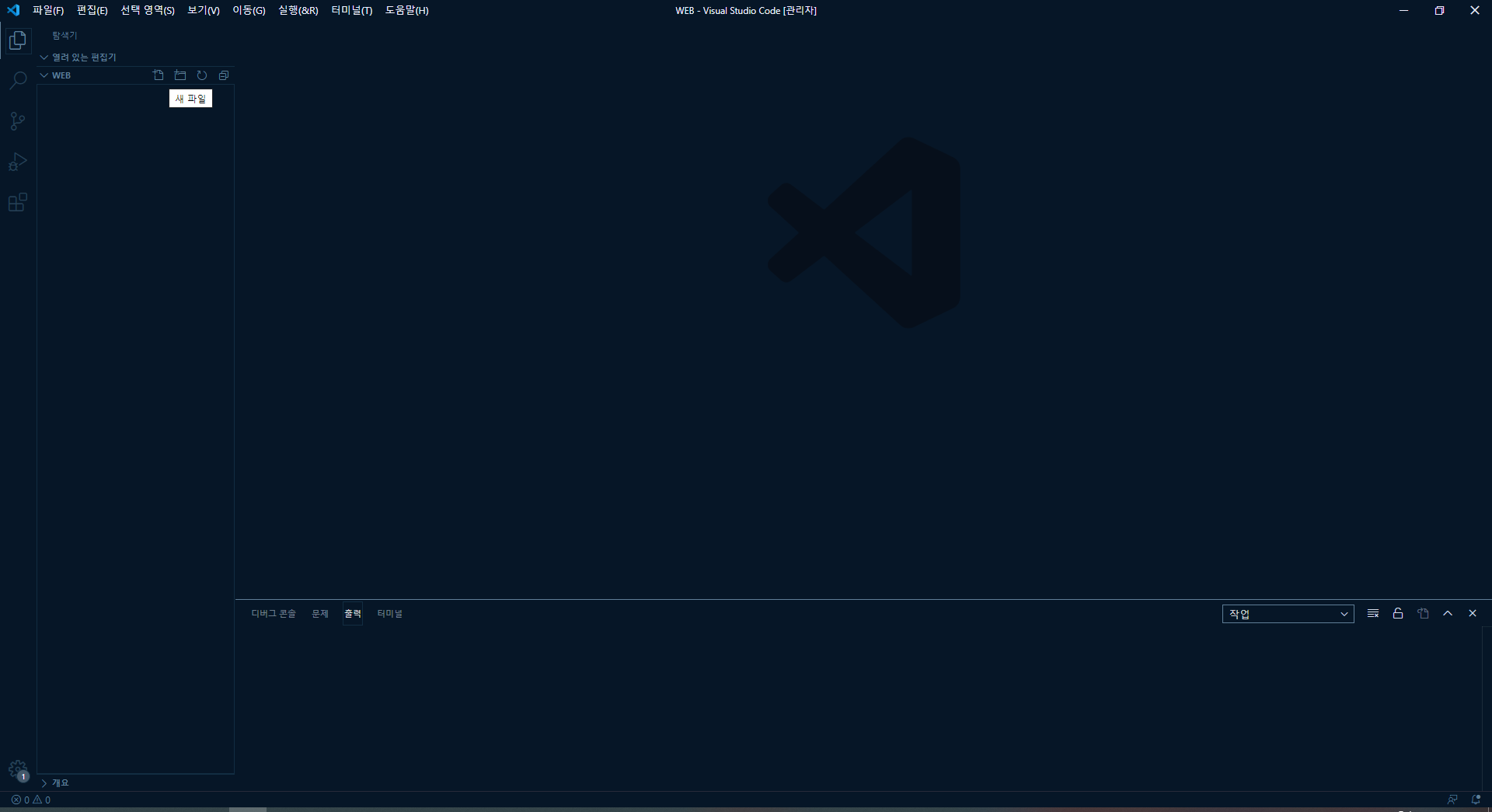Click the VS Code logo icon in title bar
This screenshot has width=1492, height=812.
point(13,10)
